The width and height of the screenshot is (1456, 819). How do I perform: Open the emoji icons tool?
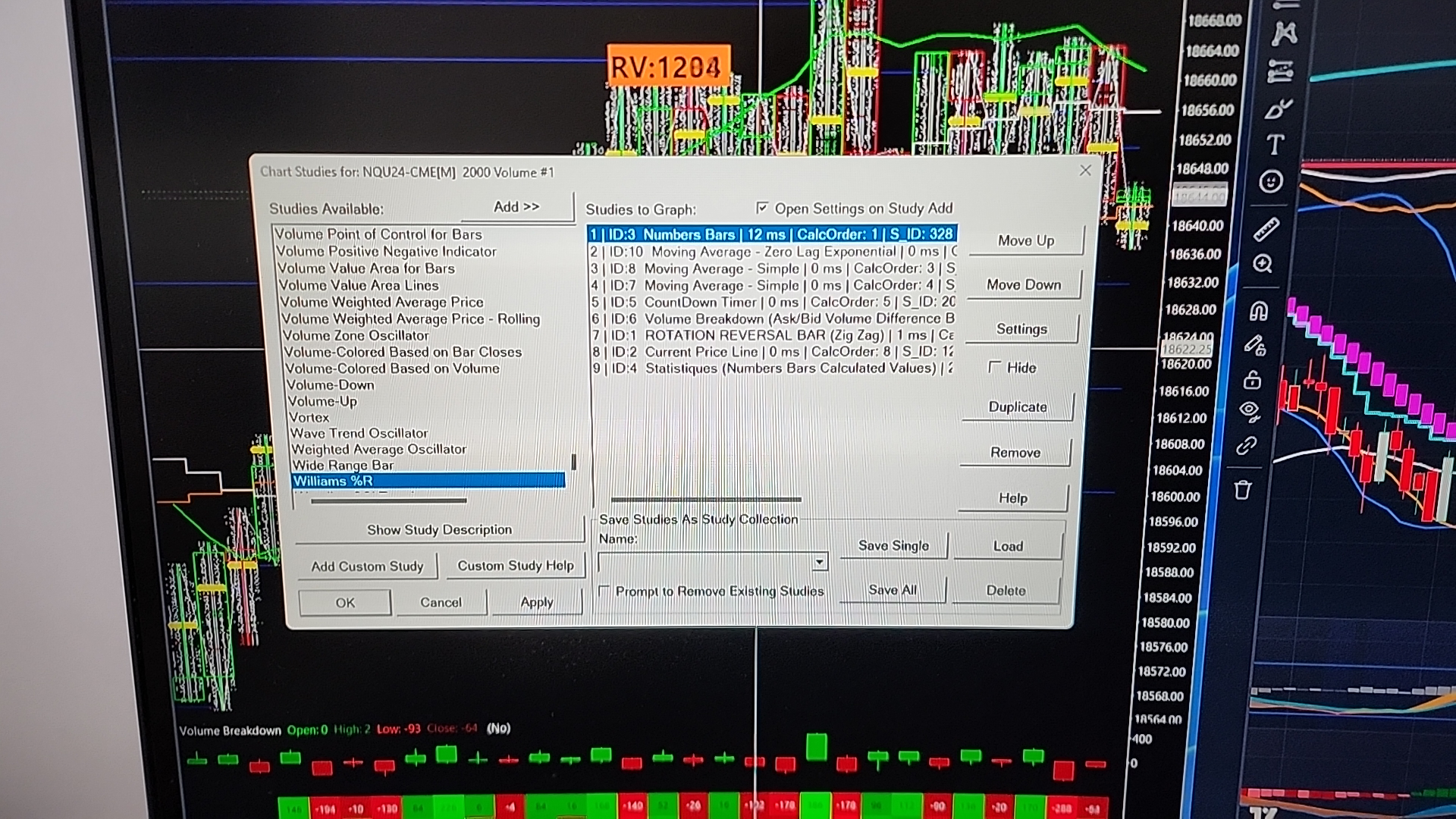tap(1271, 181)
